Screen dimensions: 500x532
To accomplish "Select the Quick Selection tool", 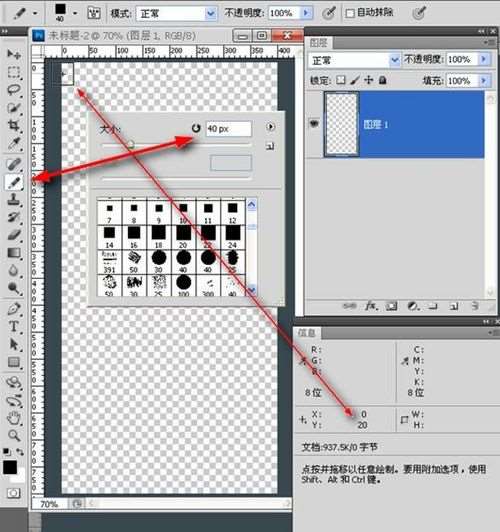I will [14, 108].
